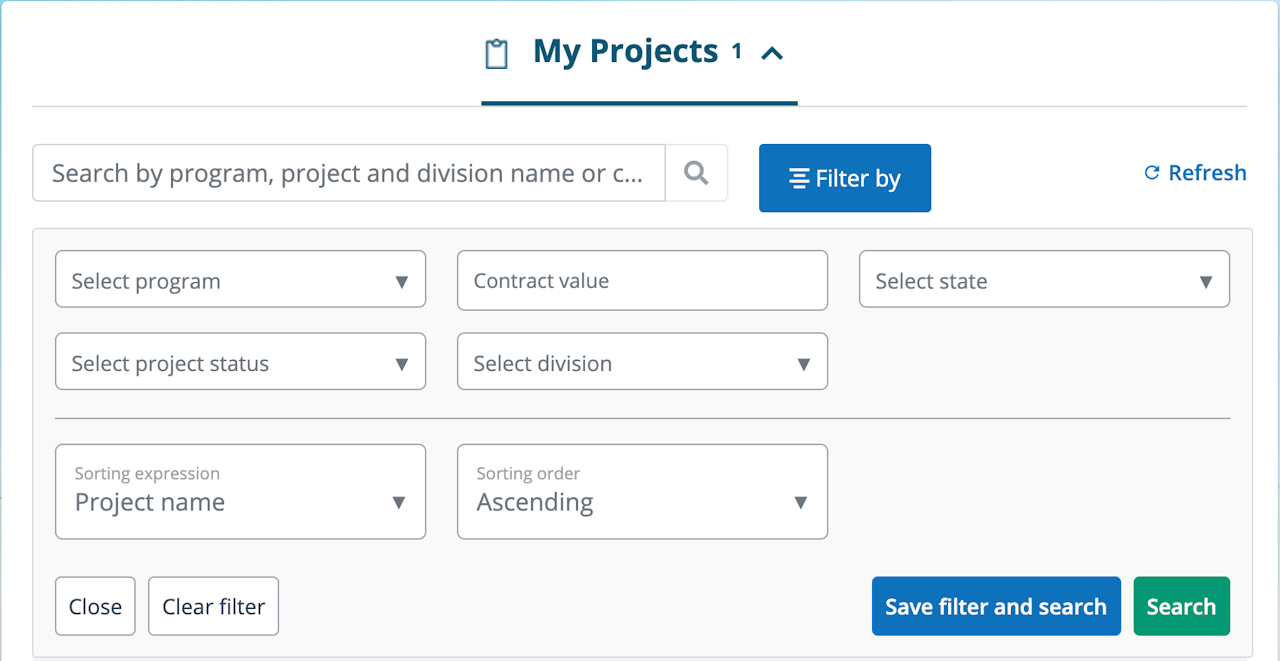Click the filter lines icon in Filter by

click(799, 179)
